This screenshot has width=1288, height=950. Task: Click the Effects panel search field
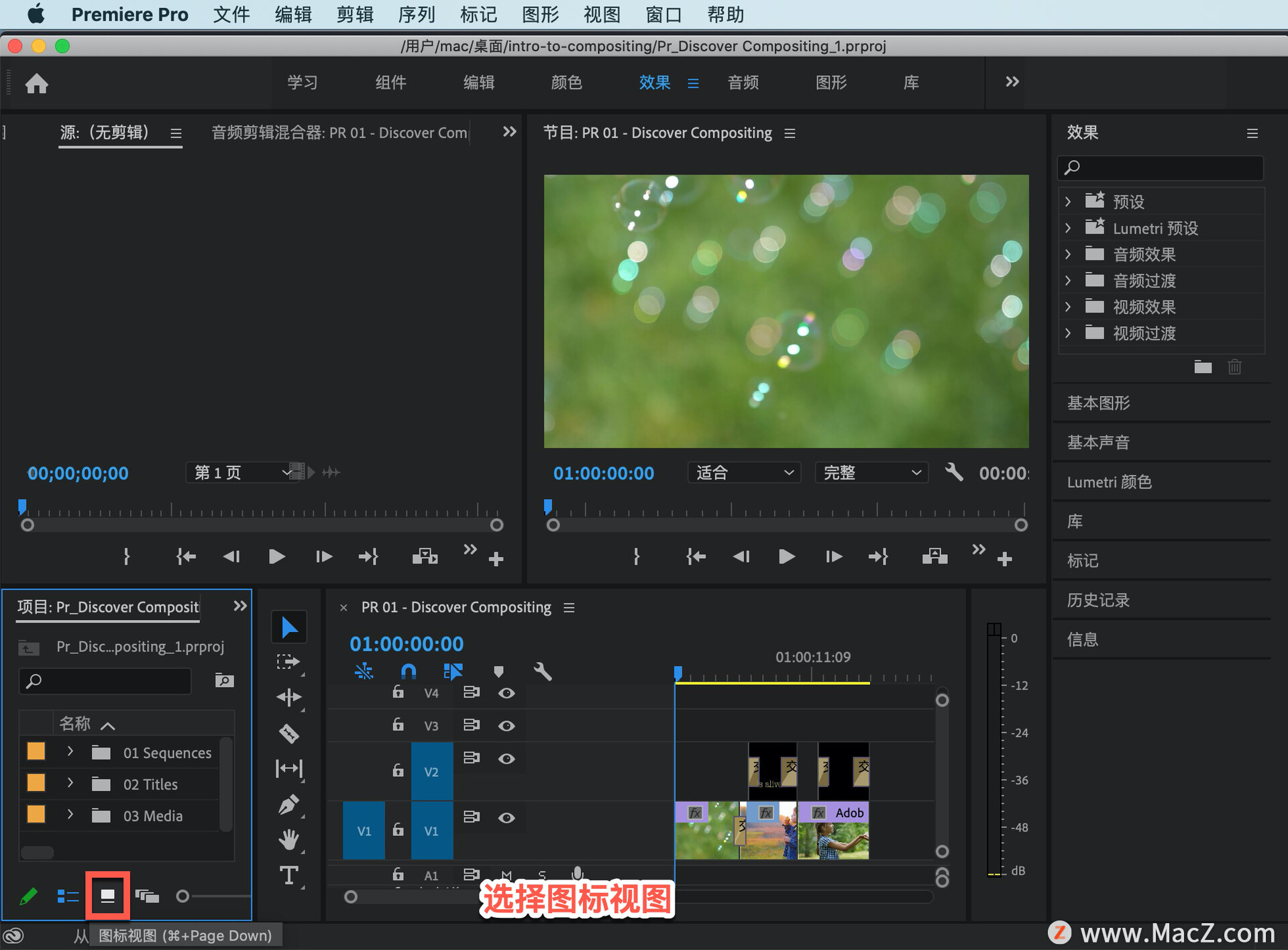(x=1161, y=167)
